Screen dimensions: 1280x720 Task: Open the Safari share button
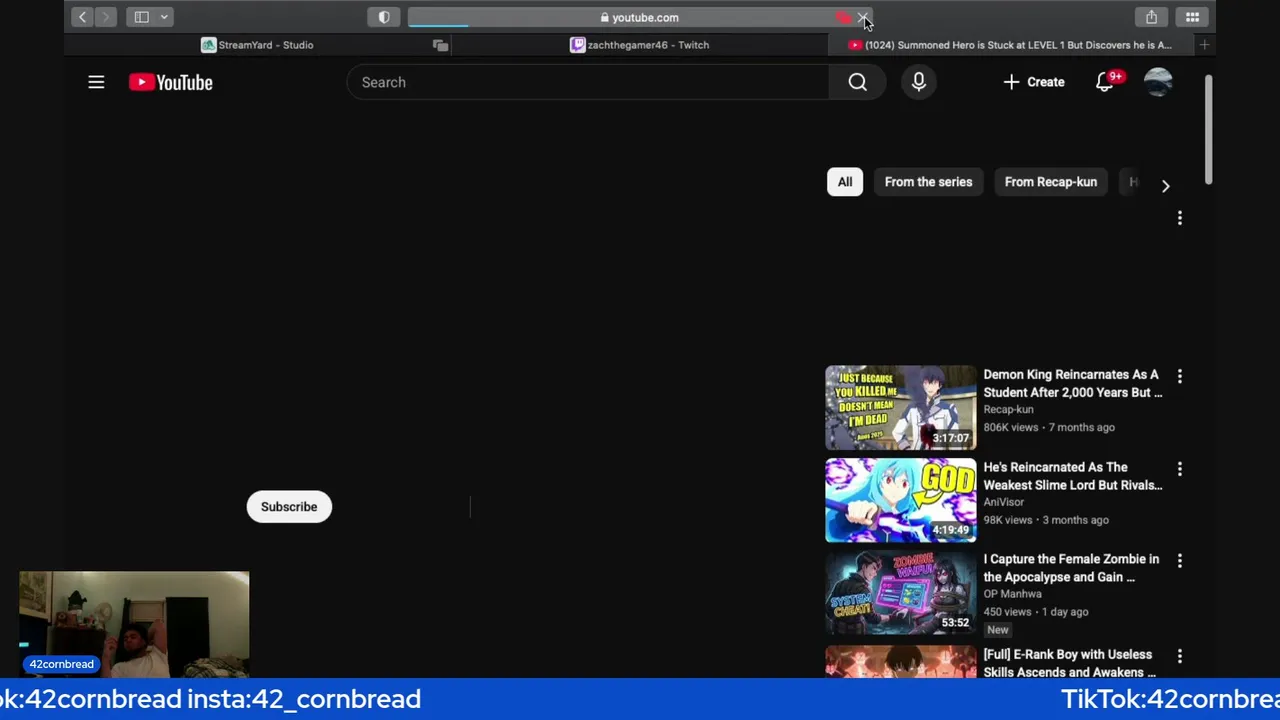point(1151,17)
